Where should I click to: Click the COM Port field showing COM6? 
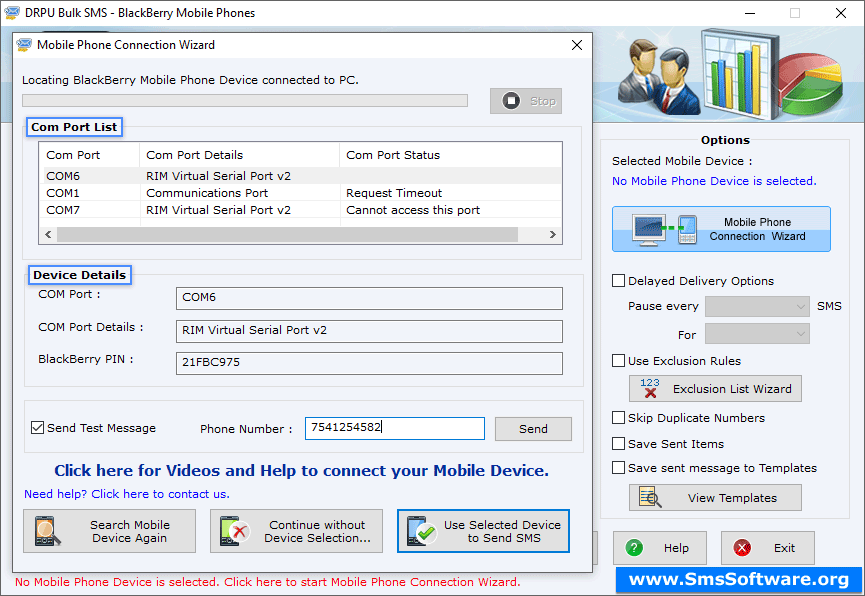tap(369, 298)
